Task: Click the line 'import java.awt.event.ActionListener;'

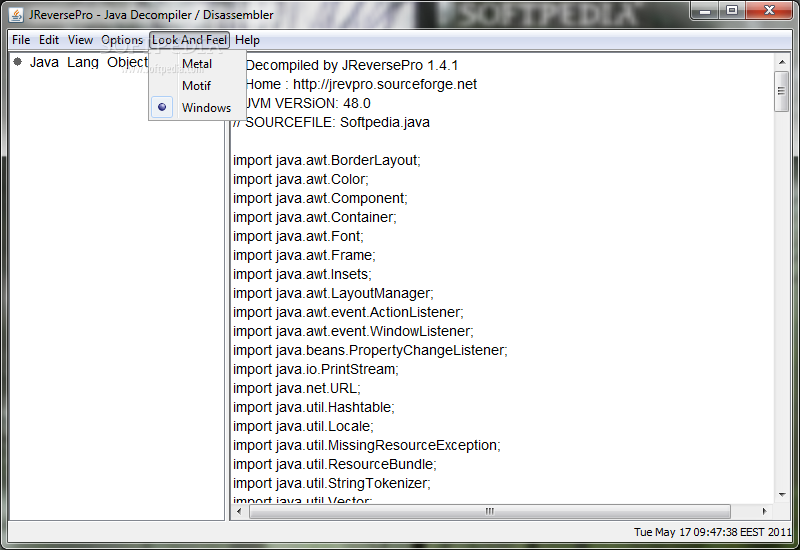Action: [x=348, y=312]
